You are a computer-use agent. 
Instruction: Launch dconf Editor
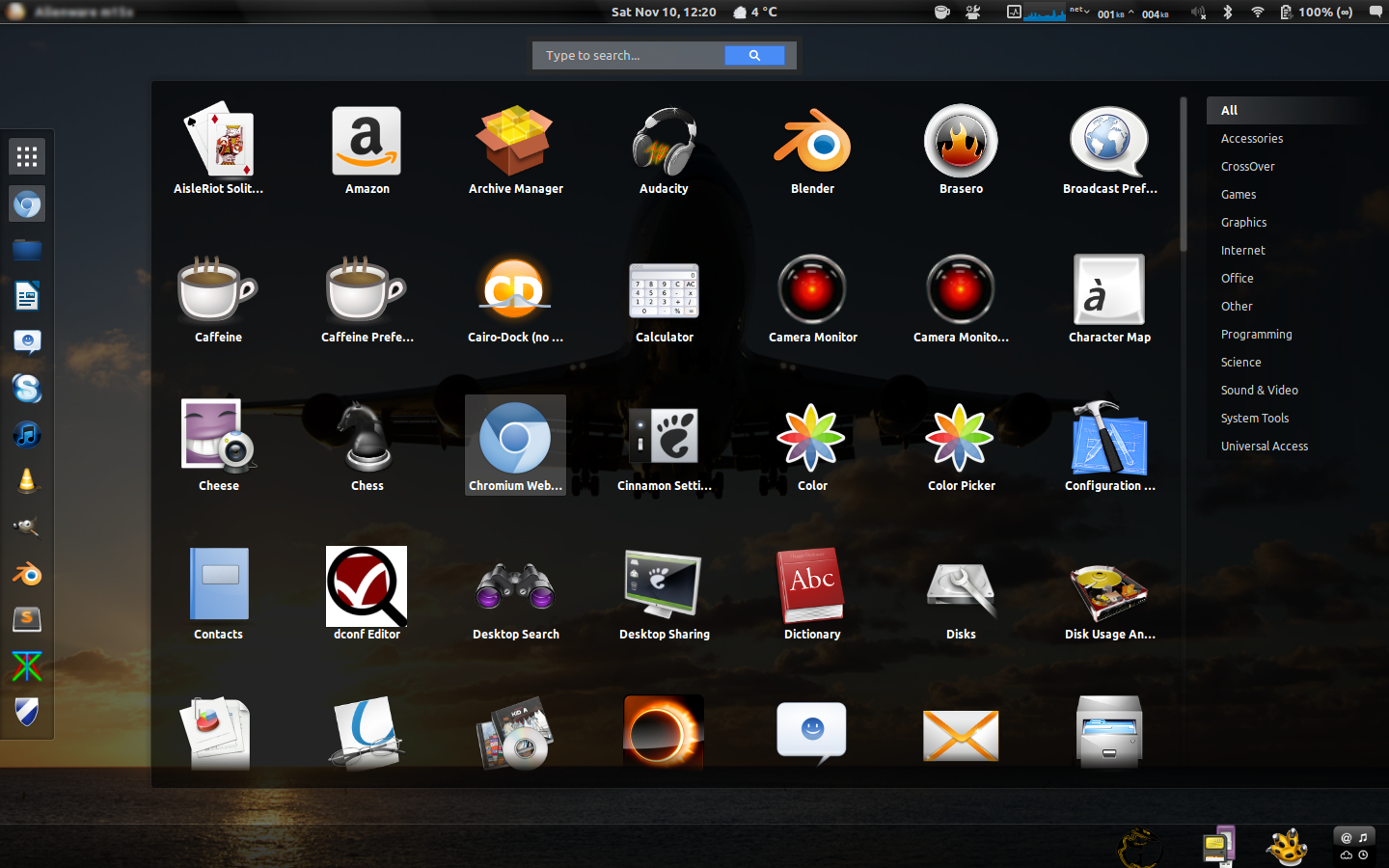point(368,595)
